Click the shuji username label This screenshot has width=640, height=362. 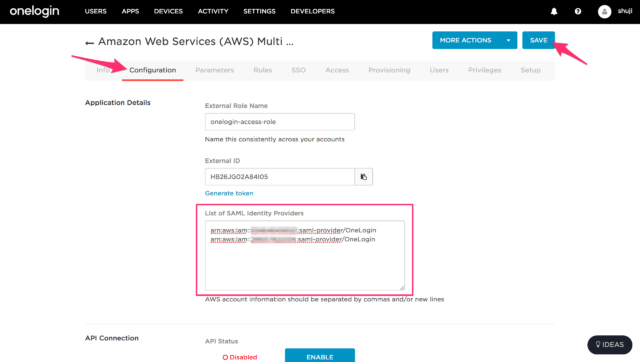(x=625, y=11)
